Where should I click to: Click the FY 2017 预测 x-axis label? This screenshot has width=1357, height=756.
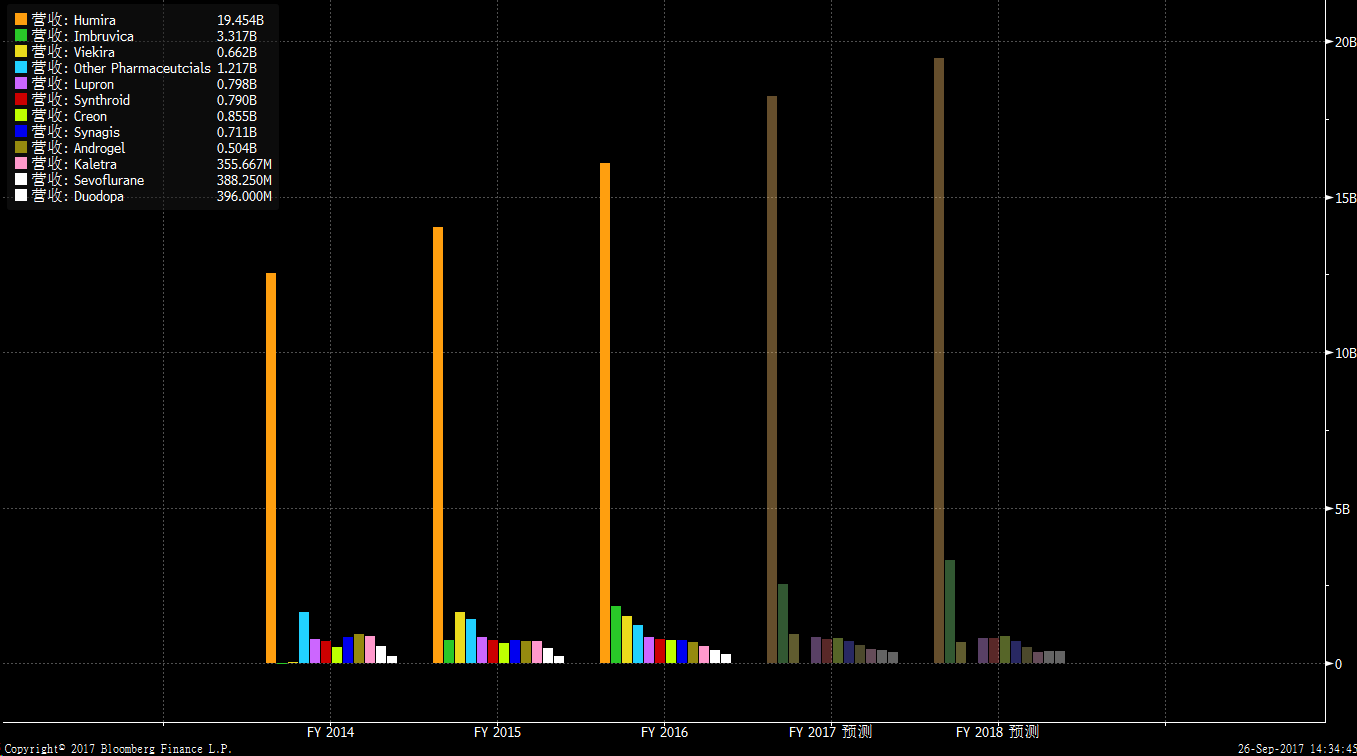pos(830,732)
